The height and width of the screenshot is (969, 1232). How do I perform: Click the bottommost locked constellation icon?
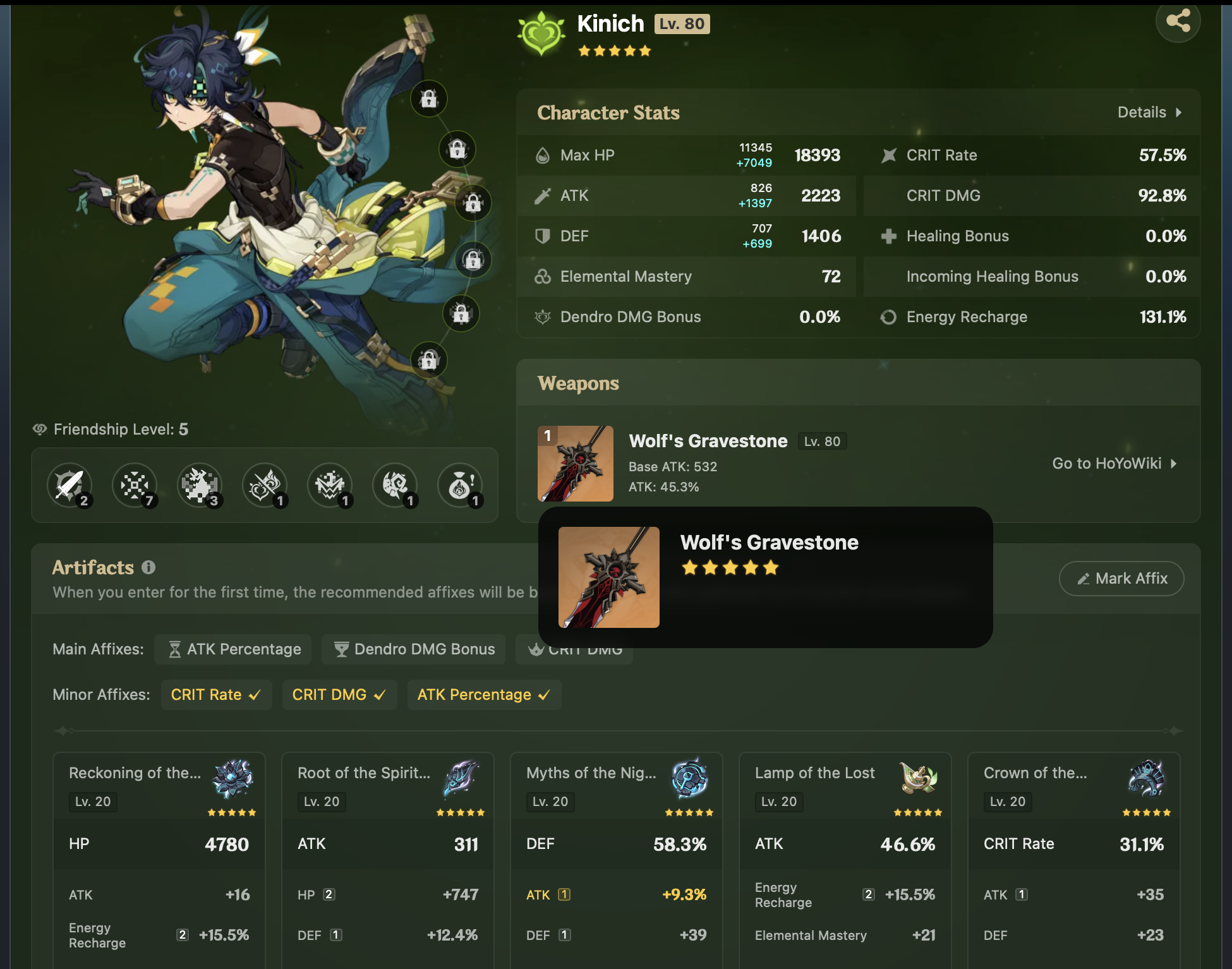click(429, 360)
